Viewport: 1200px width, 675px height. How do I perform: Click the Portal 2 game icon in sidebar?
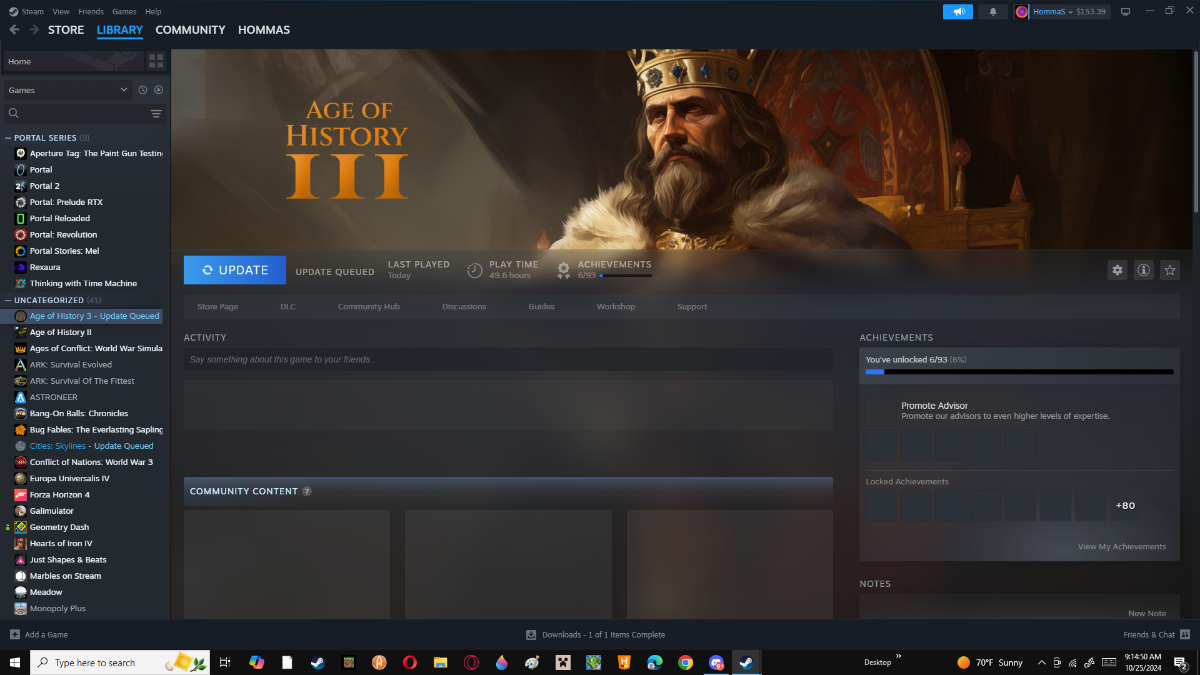(x=20, y=186)
